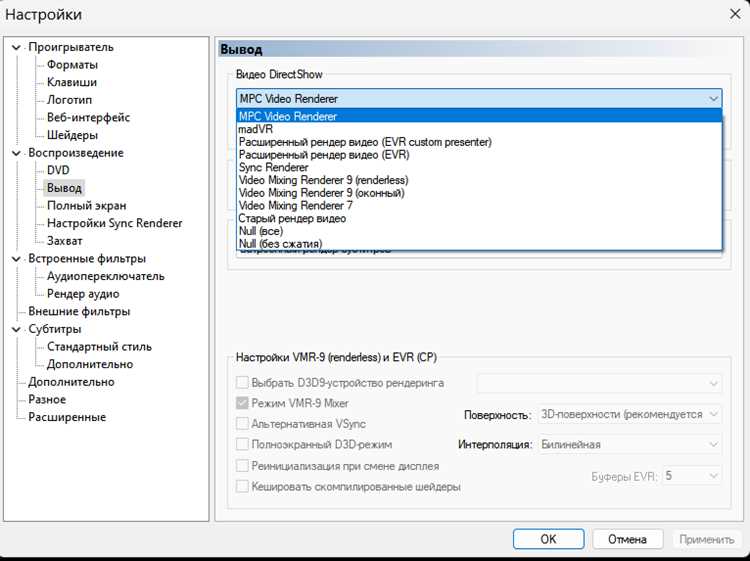Image resolution: width=750 pixels, height=561 pixels.
Task: Open the D3D9 device dropdown
Action: [x=599, y=383]
